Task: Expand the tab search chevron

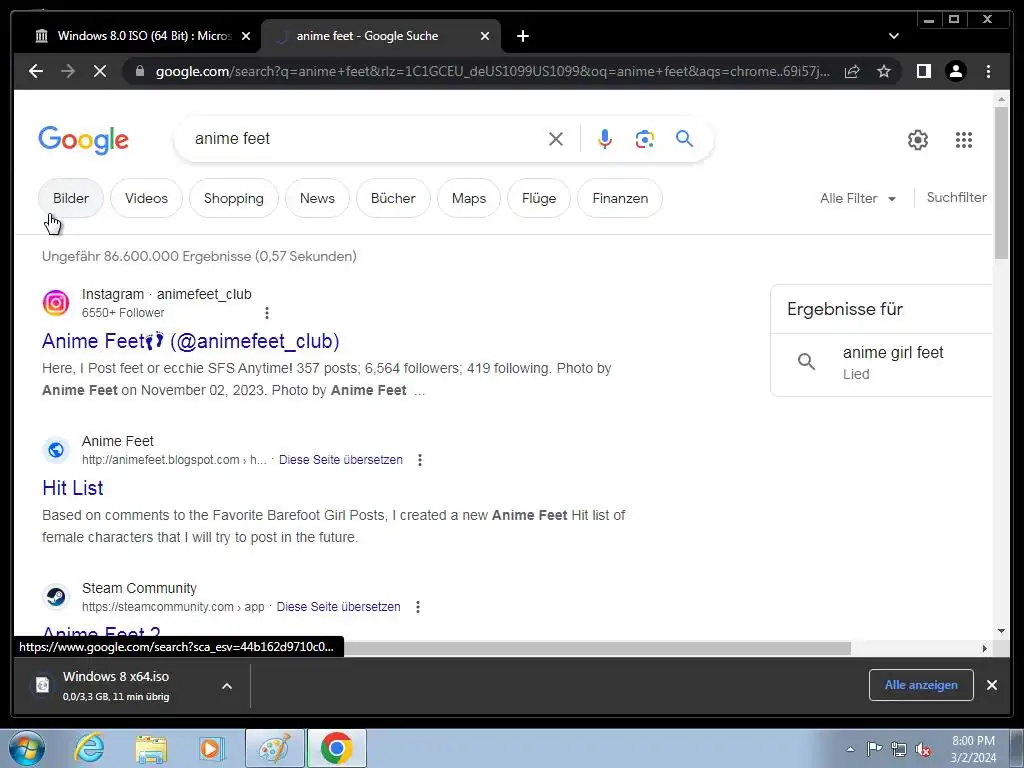Action: 894,37
